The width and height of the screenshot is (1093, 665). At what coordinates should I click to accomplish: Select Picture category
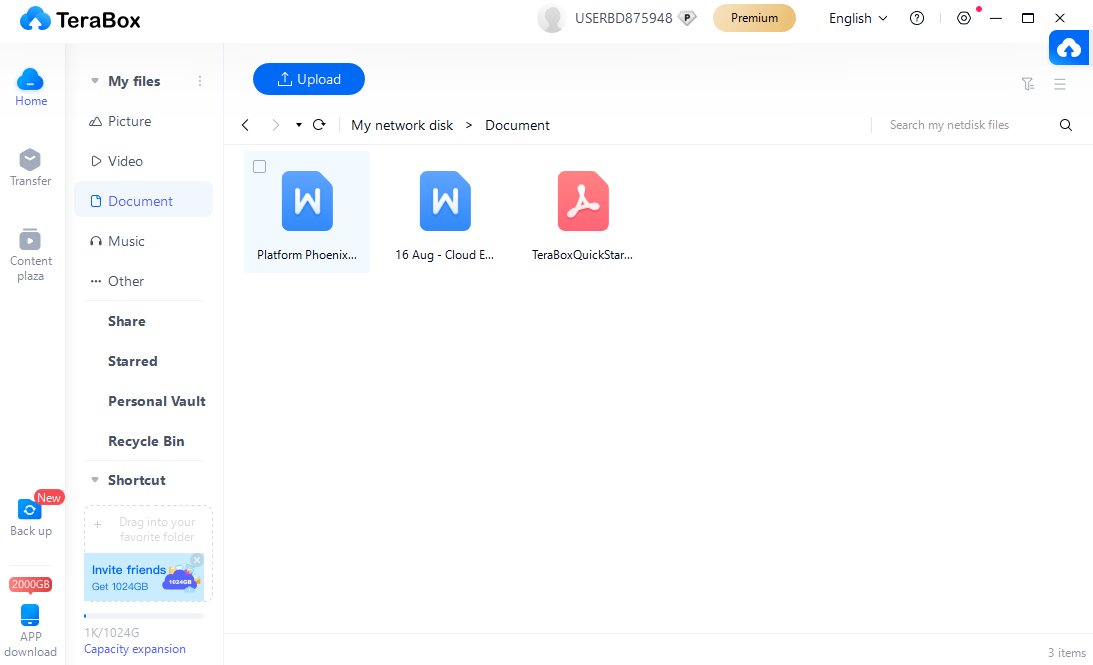(x=143, y=121)
